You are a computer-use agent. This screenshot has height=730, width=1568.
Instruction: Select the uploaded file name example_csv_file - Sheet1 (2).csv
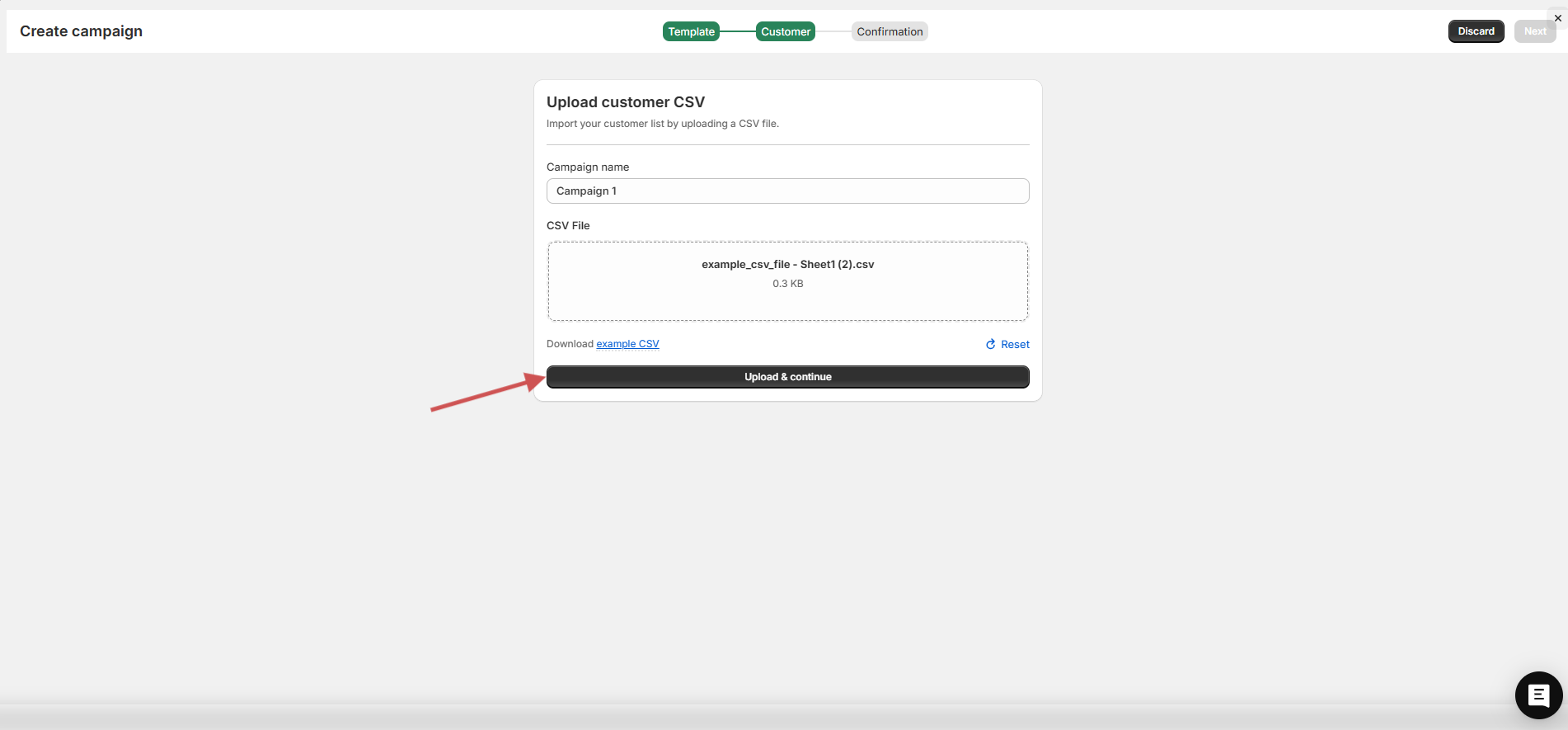(787, 264)
